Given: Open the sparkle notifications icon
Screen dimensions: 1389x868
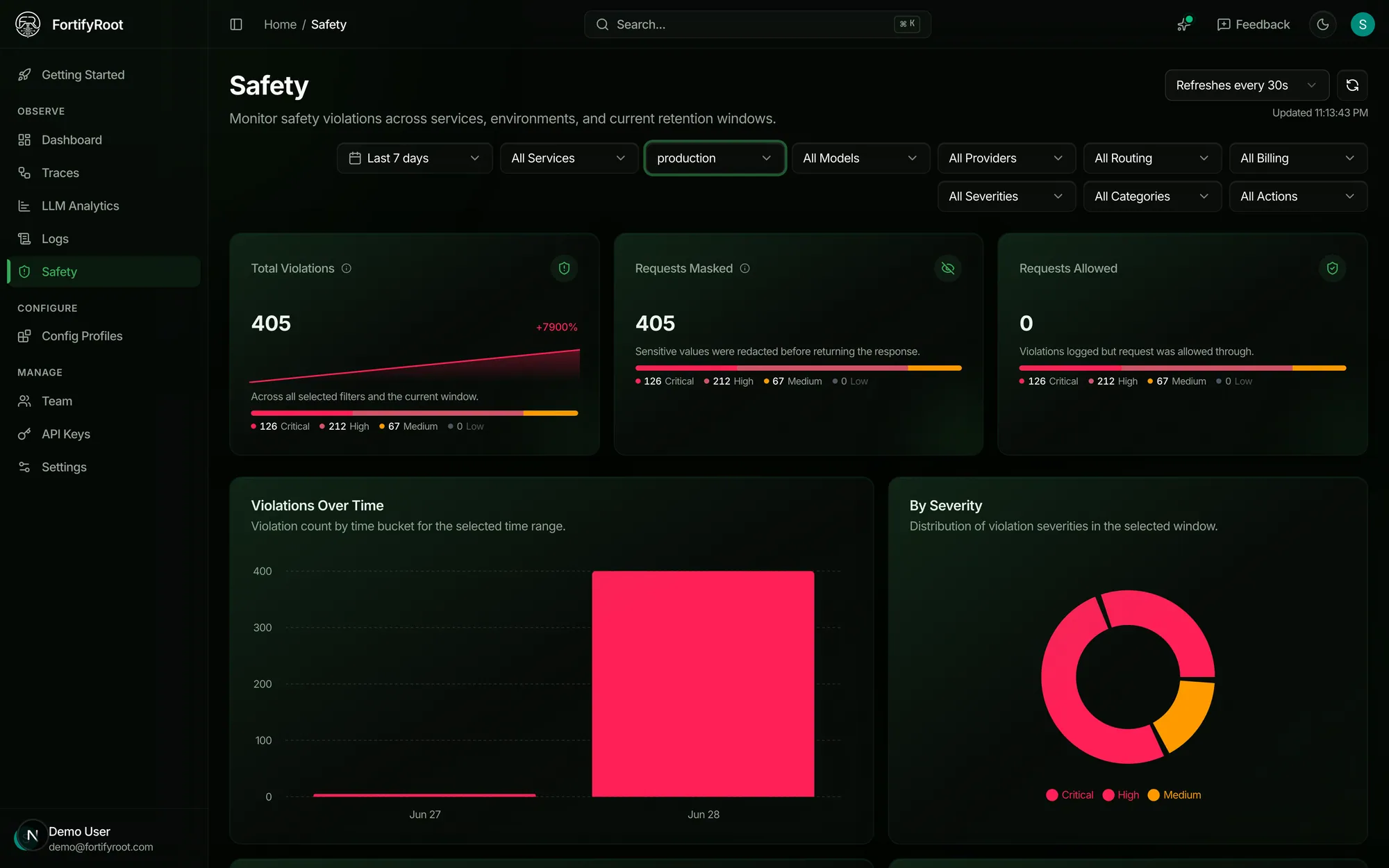Looking at the screenshot, I should coord(1184,24).
